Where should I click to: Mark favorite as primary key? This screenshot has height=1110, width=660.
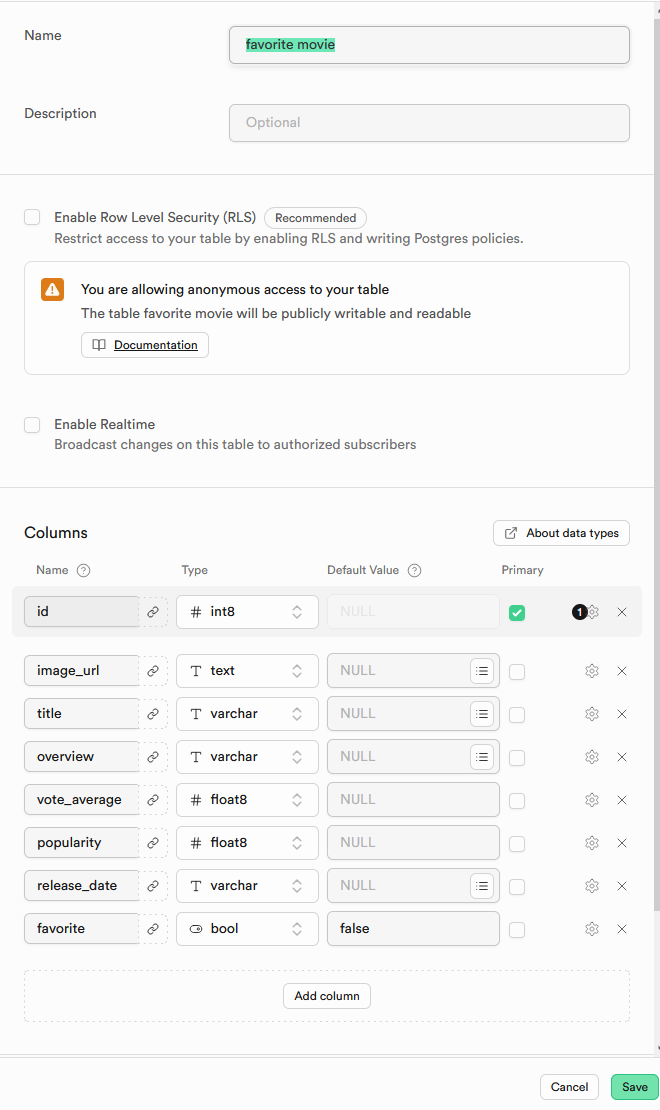coord(517,929)
